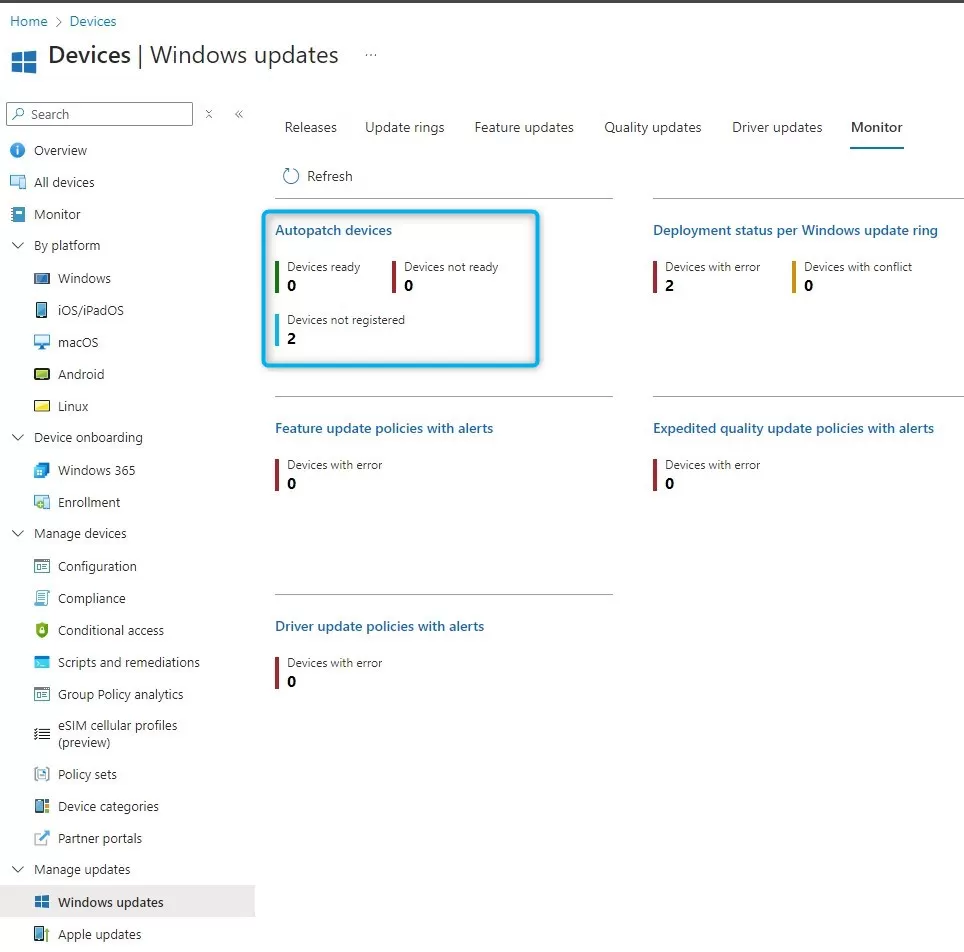964x952 pixels.
Task: Open Compliance in the sidebar
Action: coord(92,598)
